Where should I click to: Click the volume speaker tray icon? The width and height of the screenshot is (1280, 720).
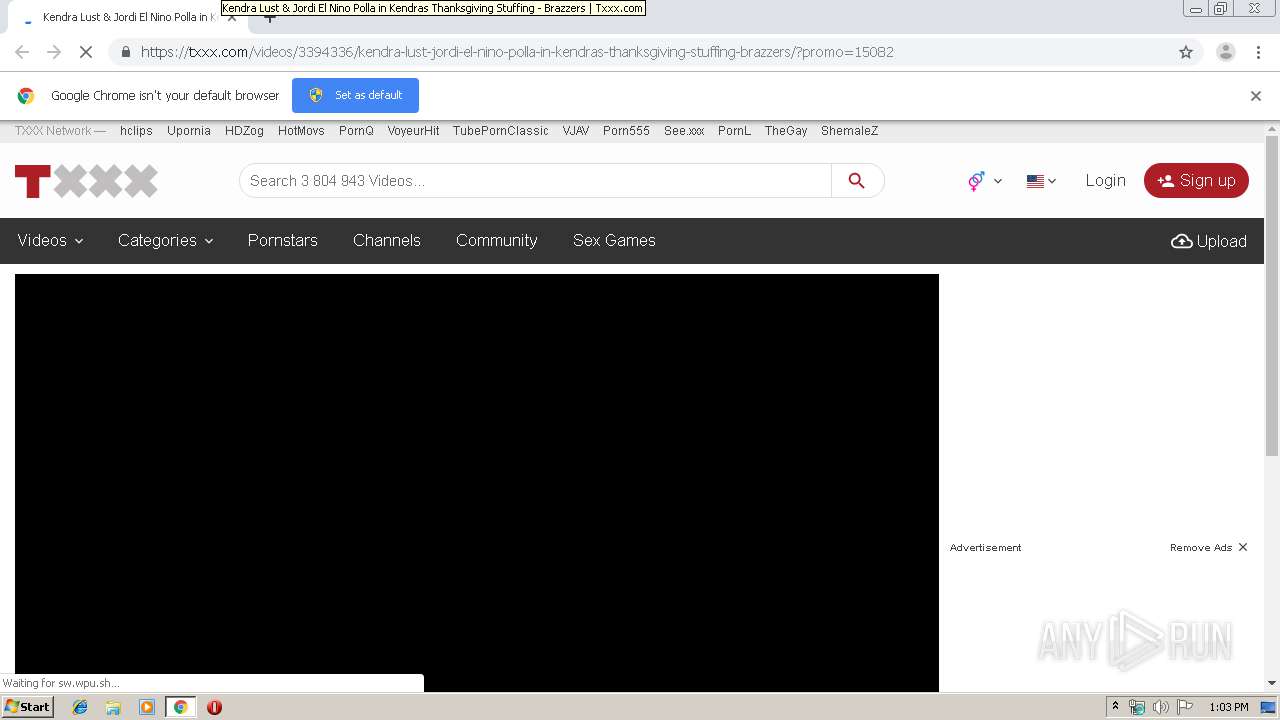click(x=1160, y=707)
